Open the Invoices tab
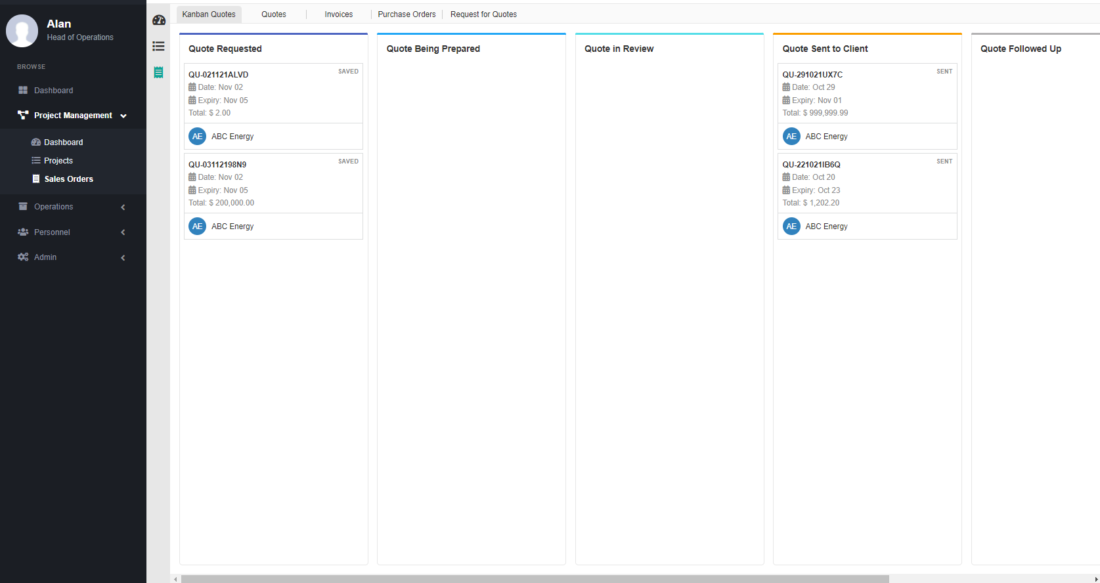Image resolution: width=1100 pixels, height=583 pixels. click(338, 14)
